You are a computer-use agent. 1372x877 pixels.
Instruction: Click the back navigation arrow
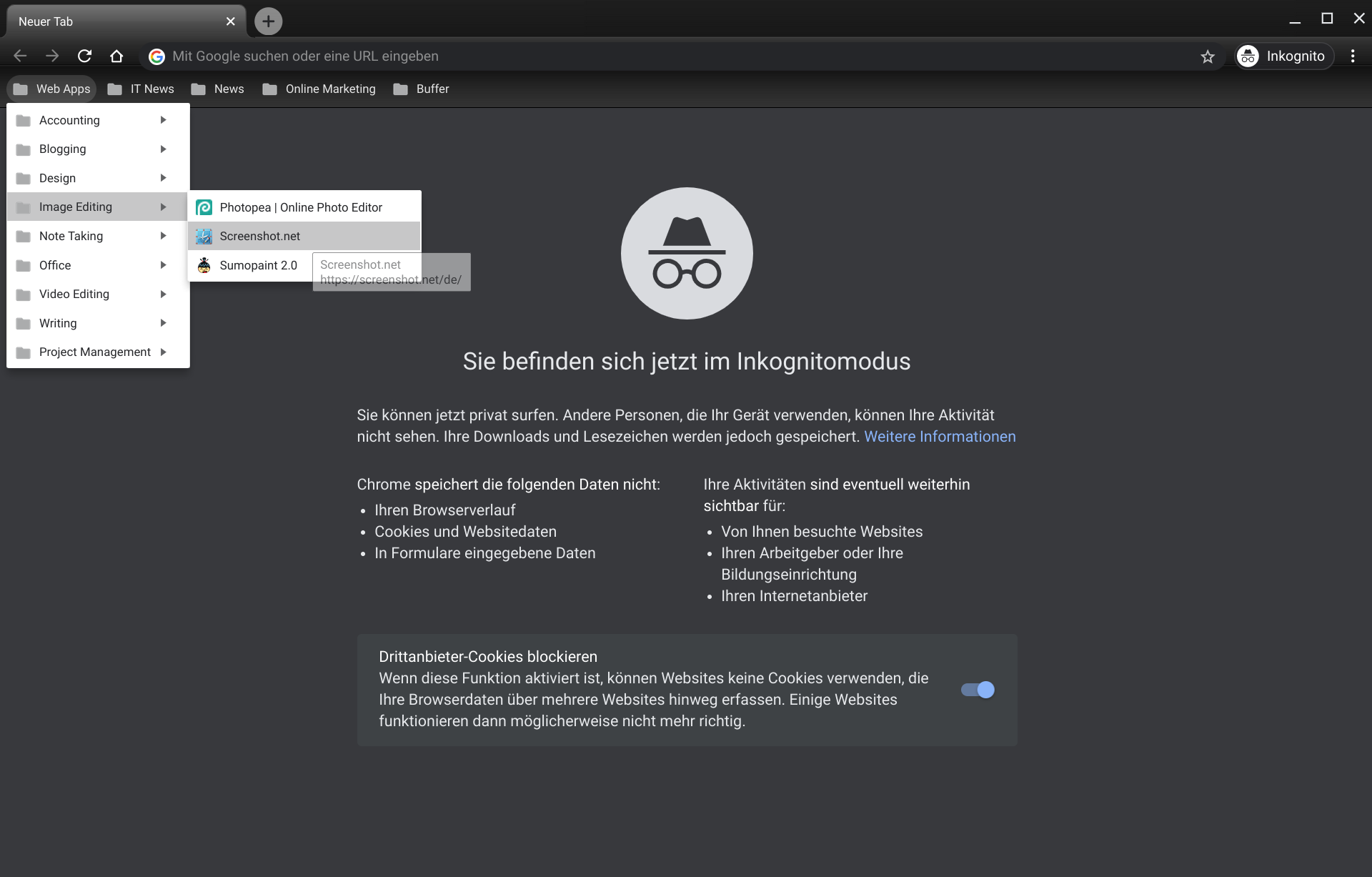coord(20,56)
